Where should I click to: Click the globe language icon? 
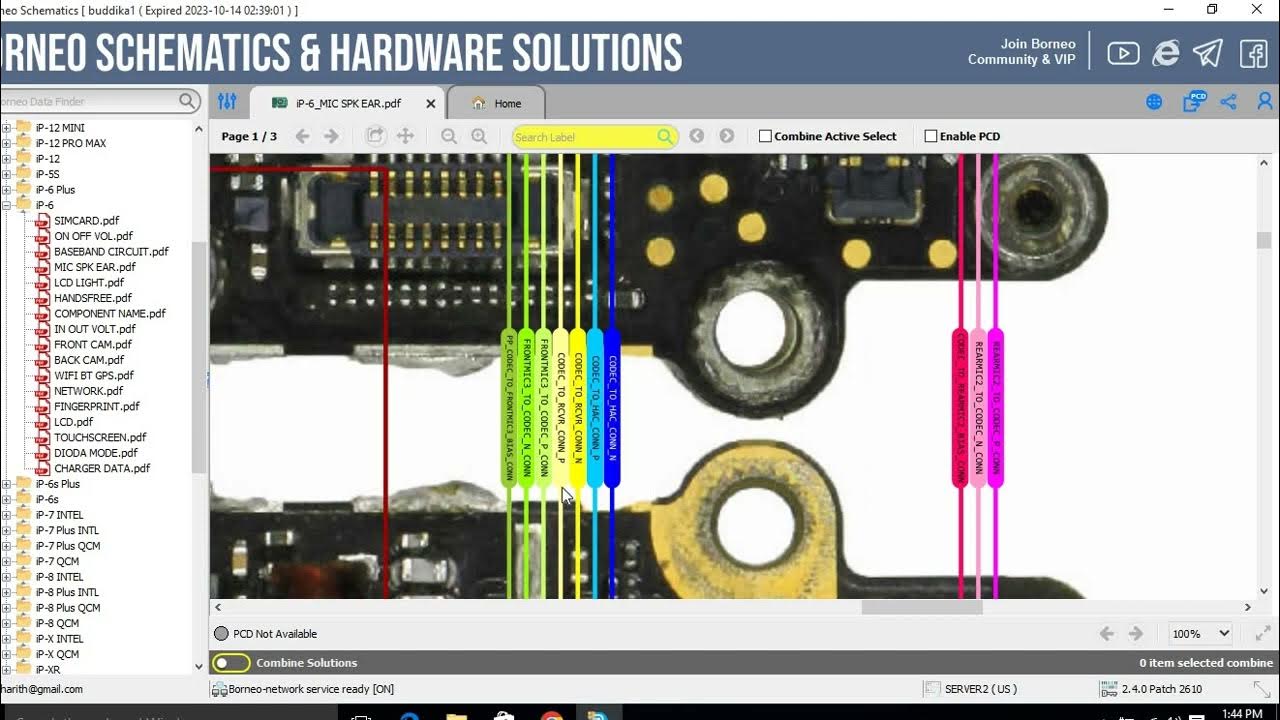[x=1154, y=102]
